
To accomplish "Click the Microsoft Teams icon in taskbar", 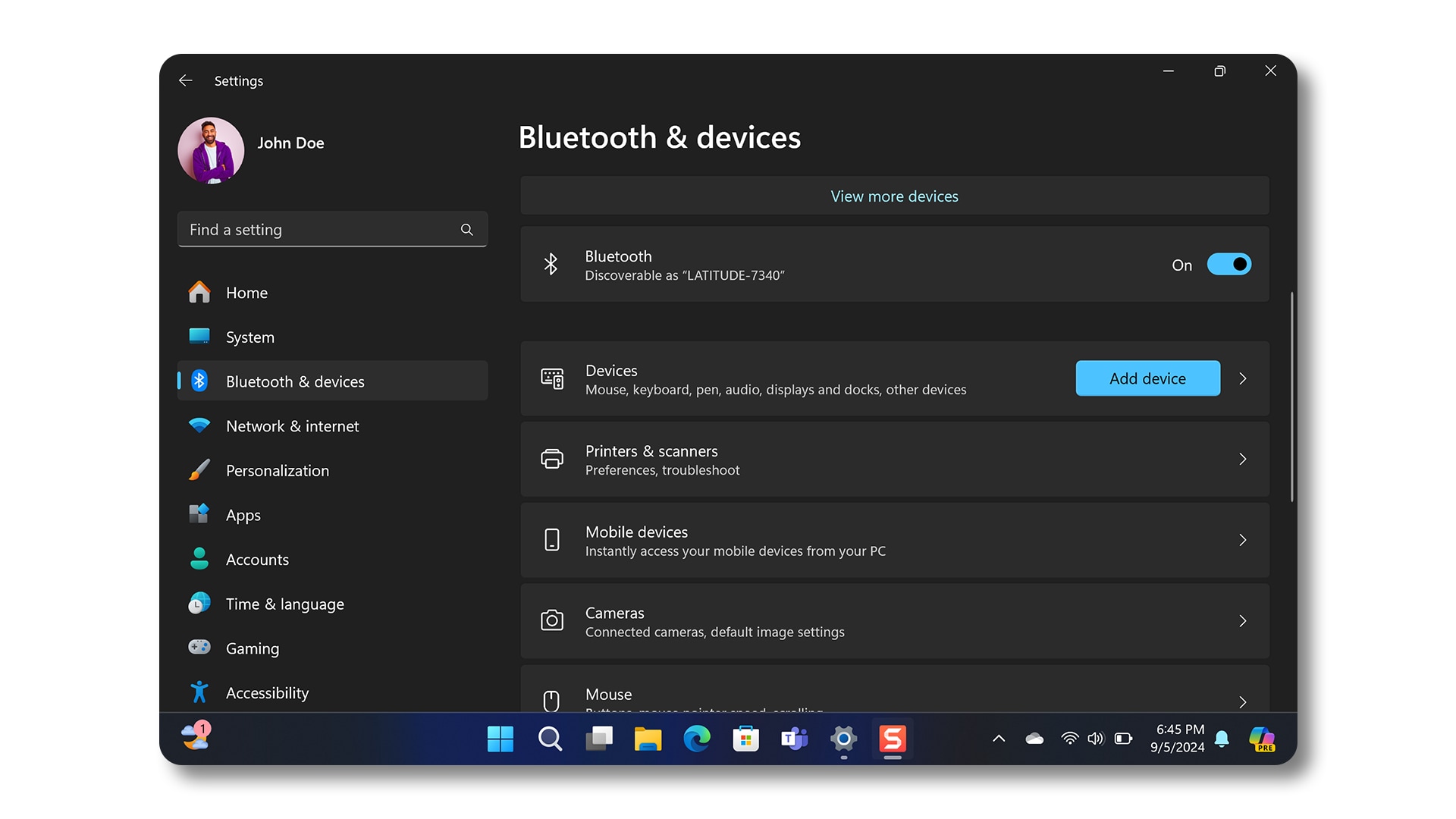I will pos(795,740).
